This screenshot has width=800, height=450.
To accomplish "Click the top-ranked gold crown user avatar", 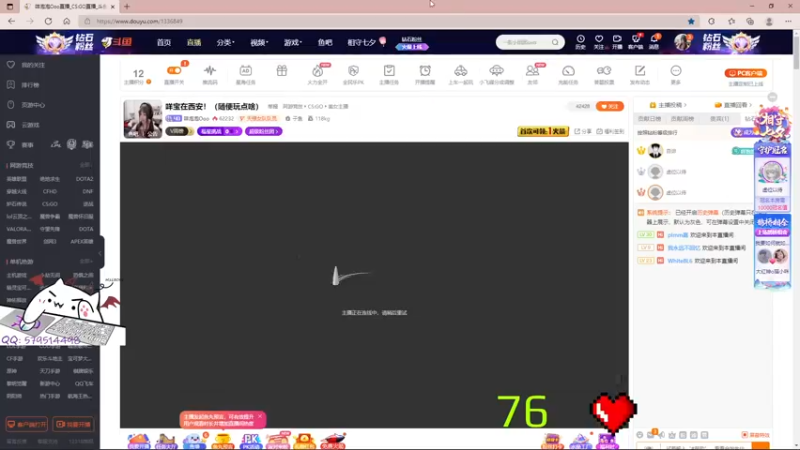I will pos(655,151).
